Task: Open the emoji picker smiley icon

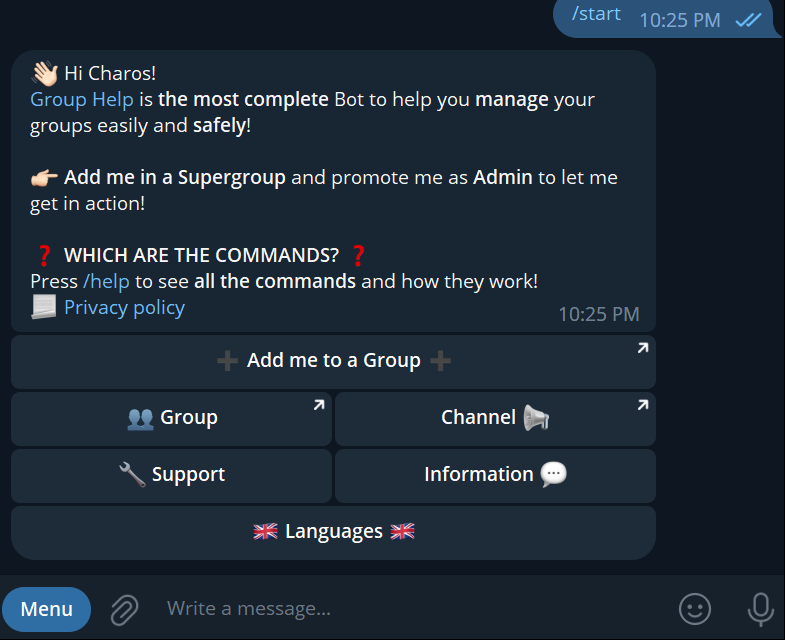Action: (694, 609)
